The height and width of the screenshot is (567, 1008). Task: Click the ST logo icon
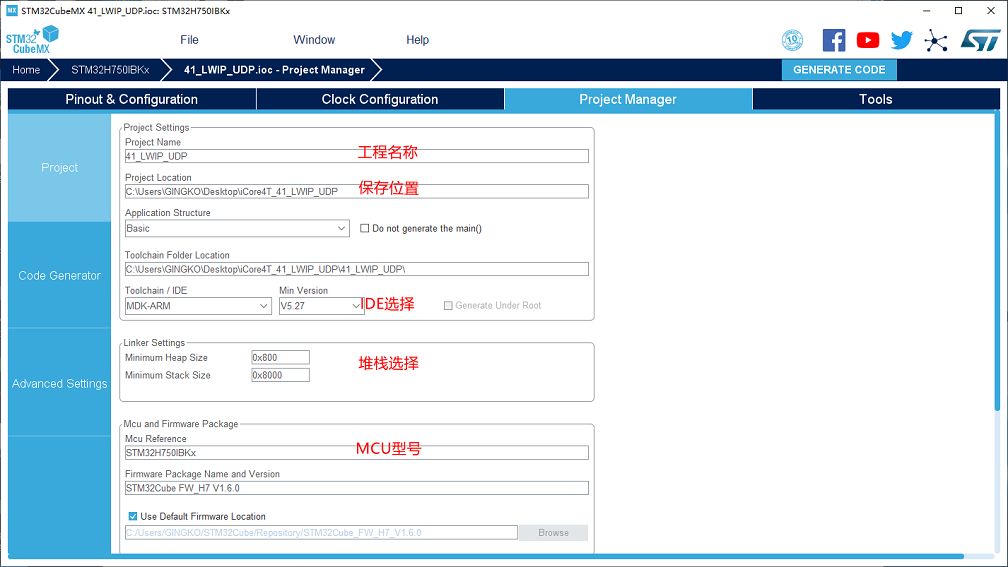(980, 40)
